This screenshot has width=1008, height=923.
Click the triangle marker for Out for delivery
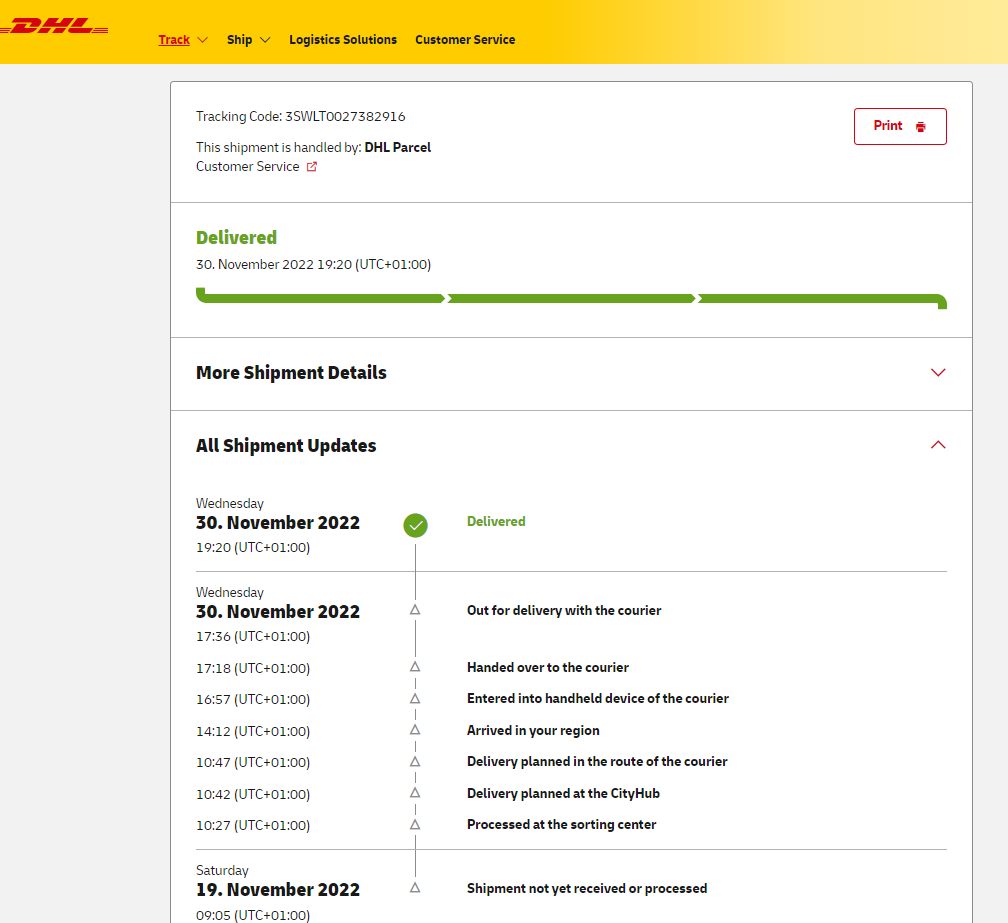415,609
